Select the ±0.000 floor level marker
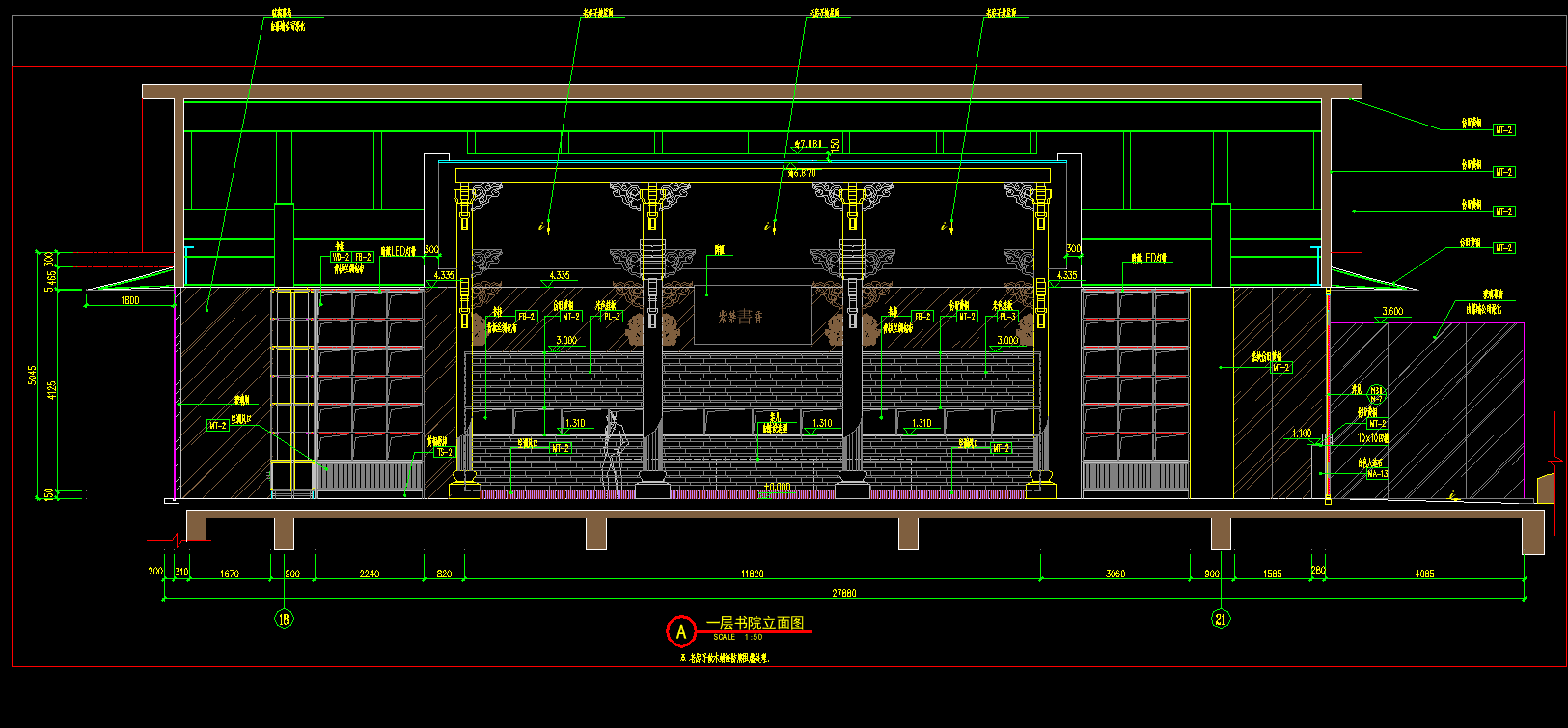Viewport: 1568px width, 728px height. point(777,488)
